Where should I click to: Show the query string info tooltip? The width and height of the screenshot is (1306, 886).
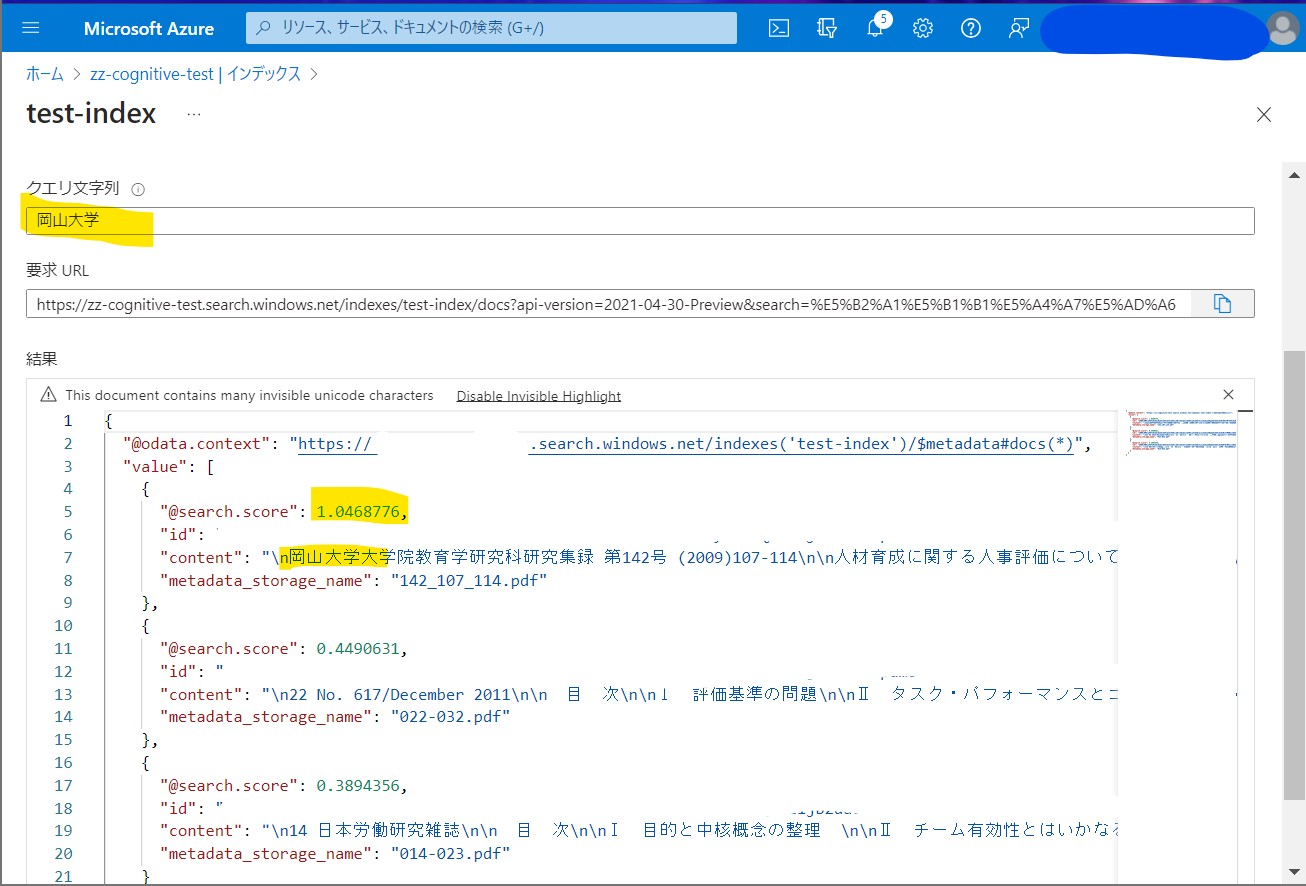tap(138, 189)
